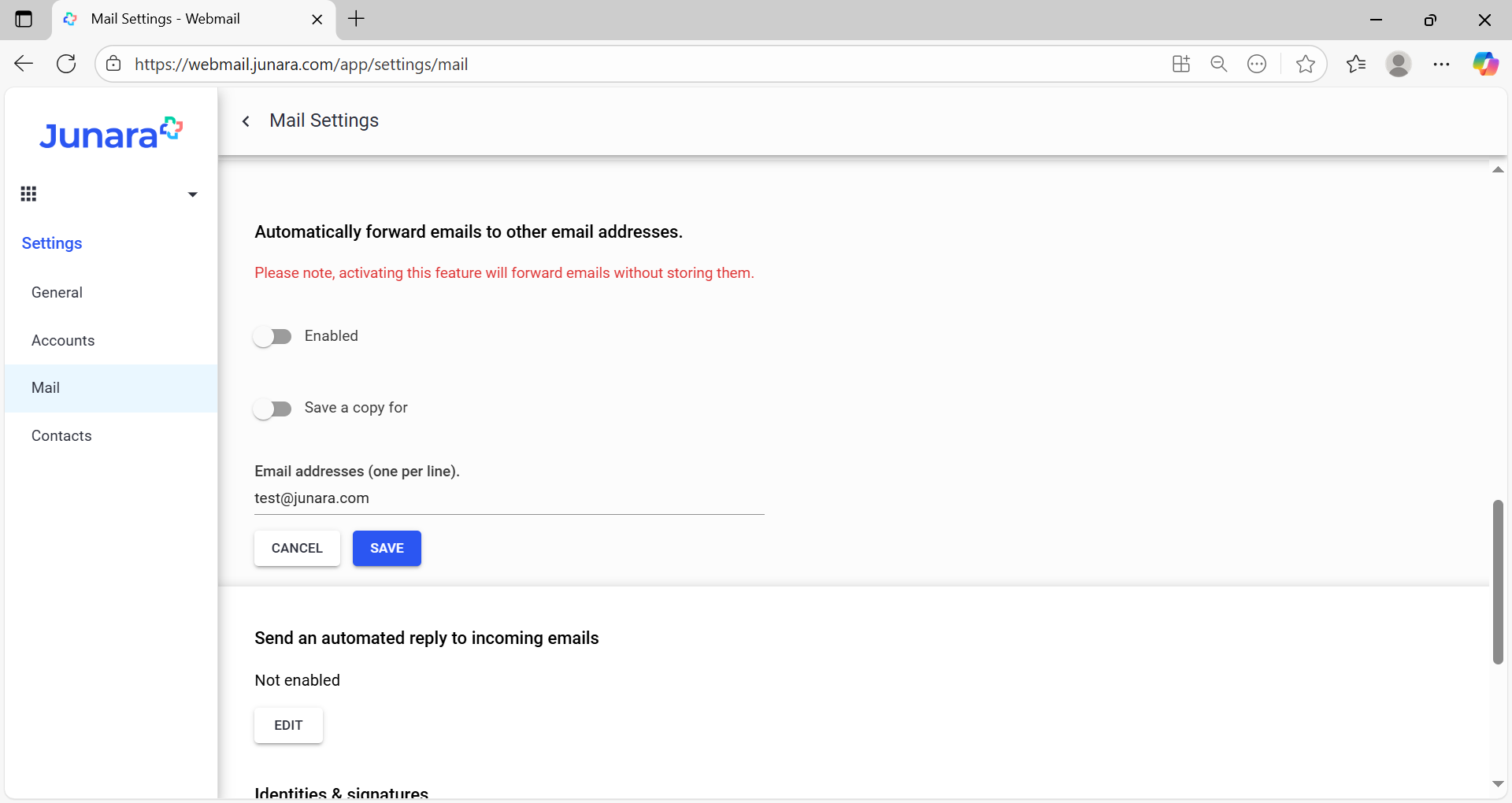Open browser Settings and more menu
1512x803 pixels.
(1442, 64)
